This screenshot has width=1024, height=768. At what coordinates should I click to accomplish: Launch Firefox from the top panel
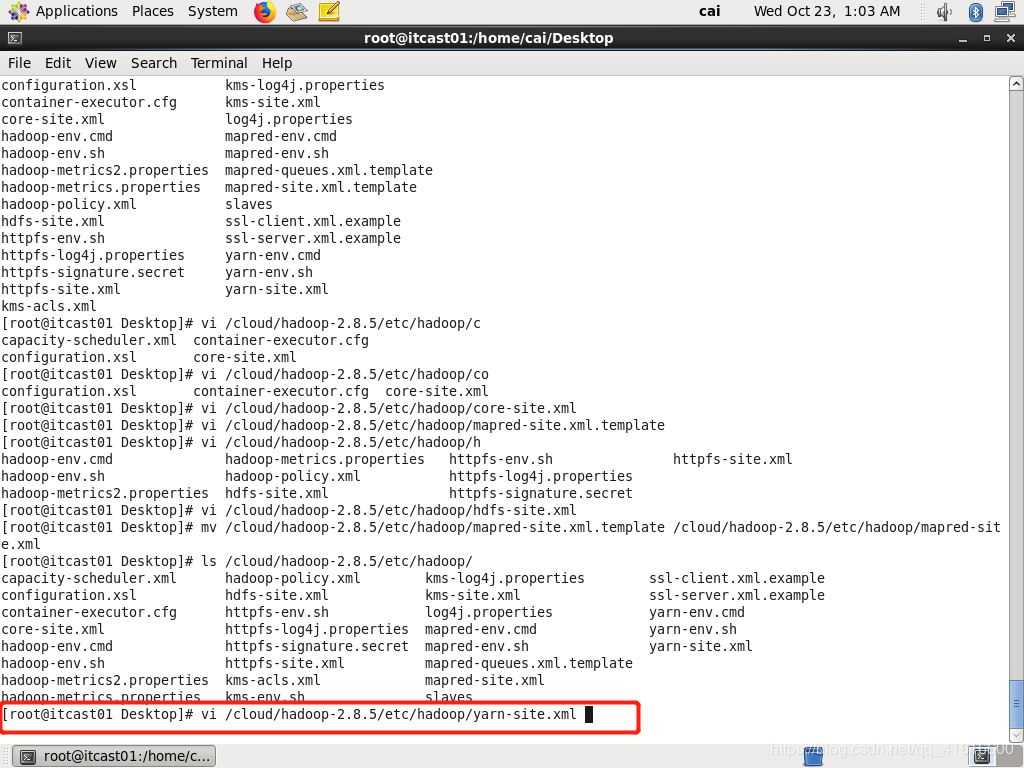click(264, 12)
